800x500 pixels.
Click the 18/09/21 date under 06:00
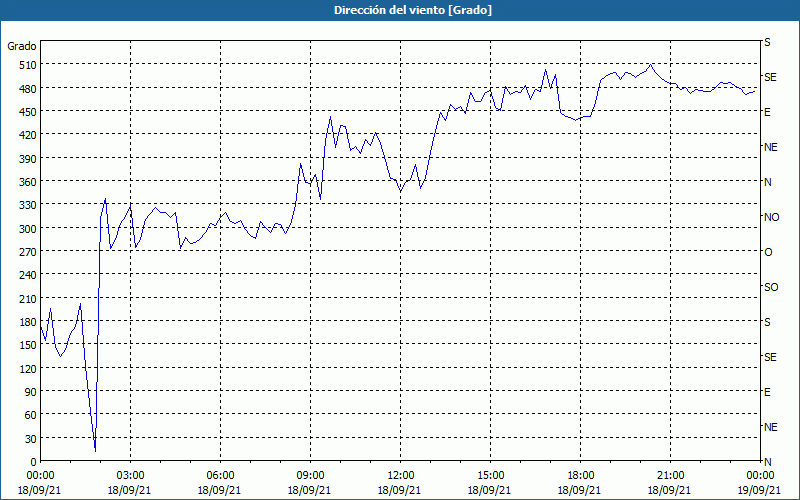[x=220, y=490]
